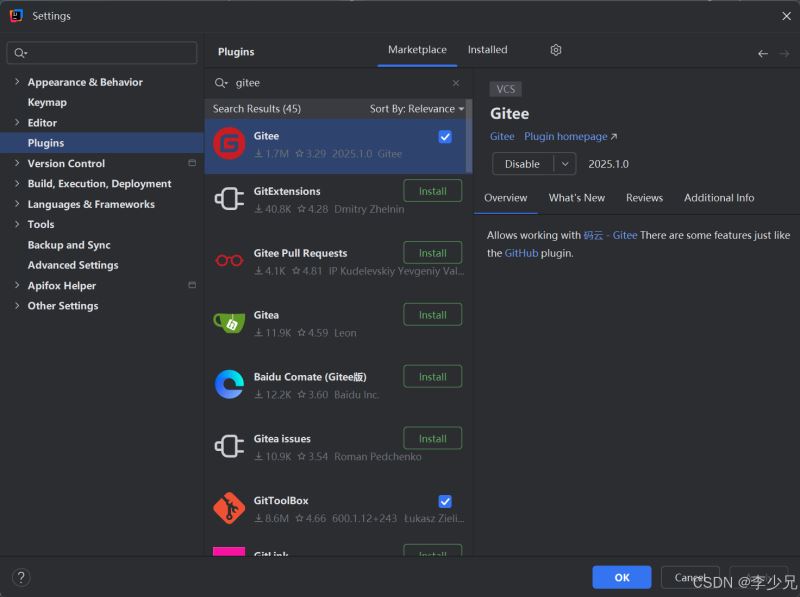Screen dimensions: 800x597
Task: Click the IntelliJ logo in title bar
Action: (x=16, y=16)
